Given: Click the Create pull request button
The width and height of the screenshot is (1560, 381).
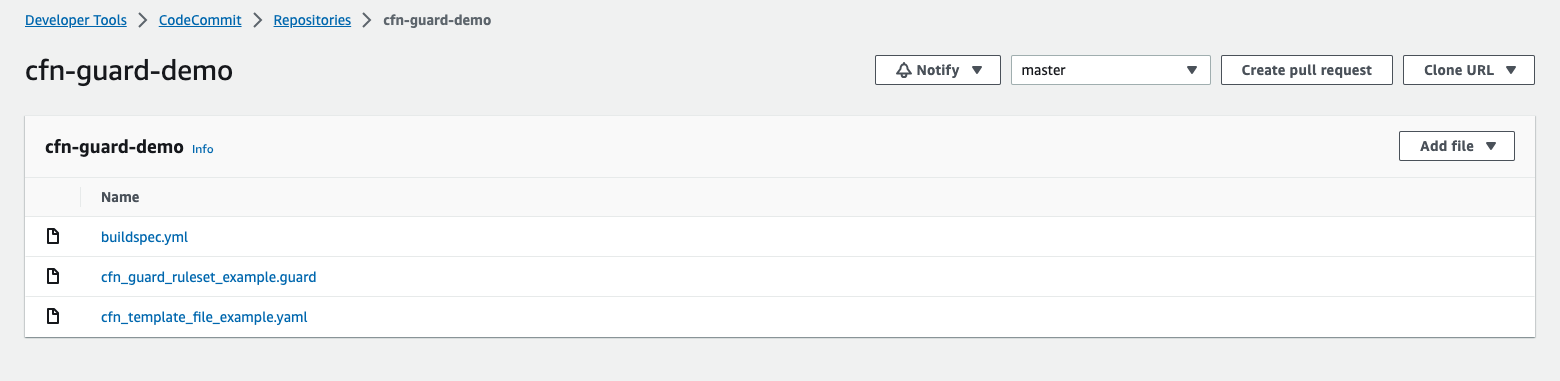Looking at the screenshot, I should 1307,70.
